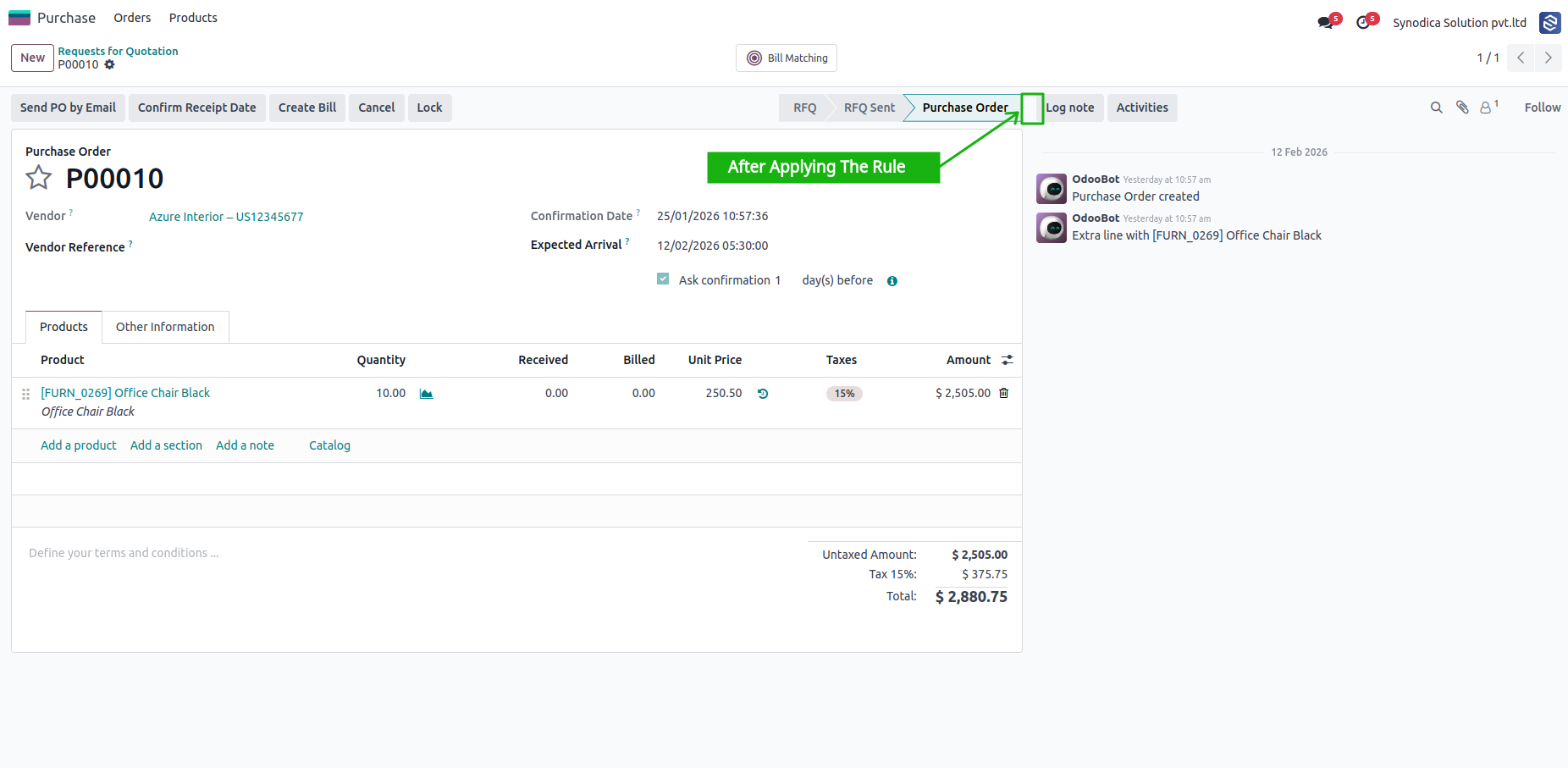Image resolution: width=1568 pixels, height=768 pixels.
Task: Click the Amount column header
Action: [x=969, y=360]
